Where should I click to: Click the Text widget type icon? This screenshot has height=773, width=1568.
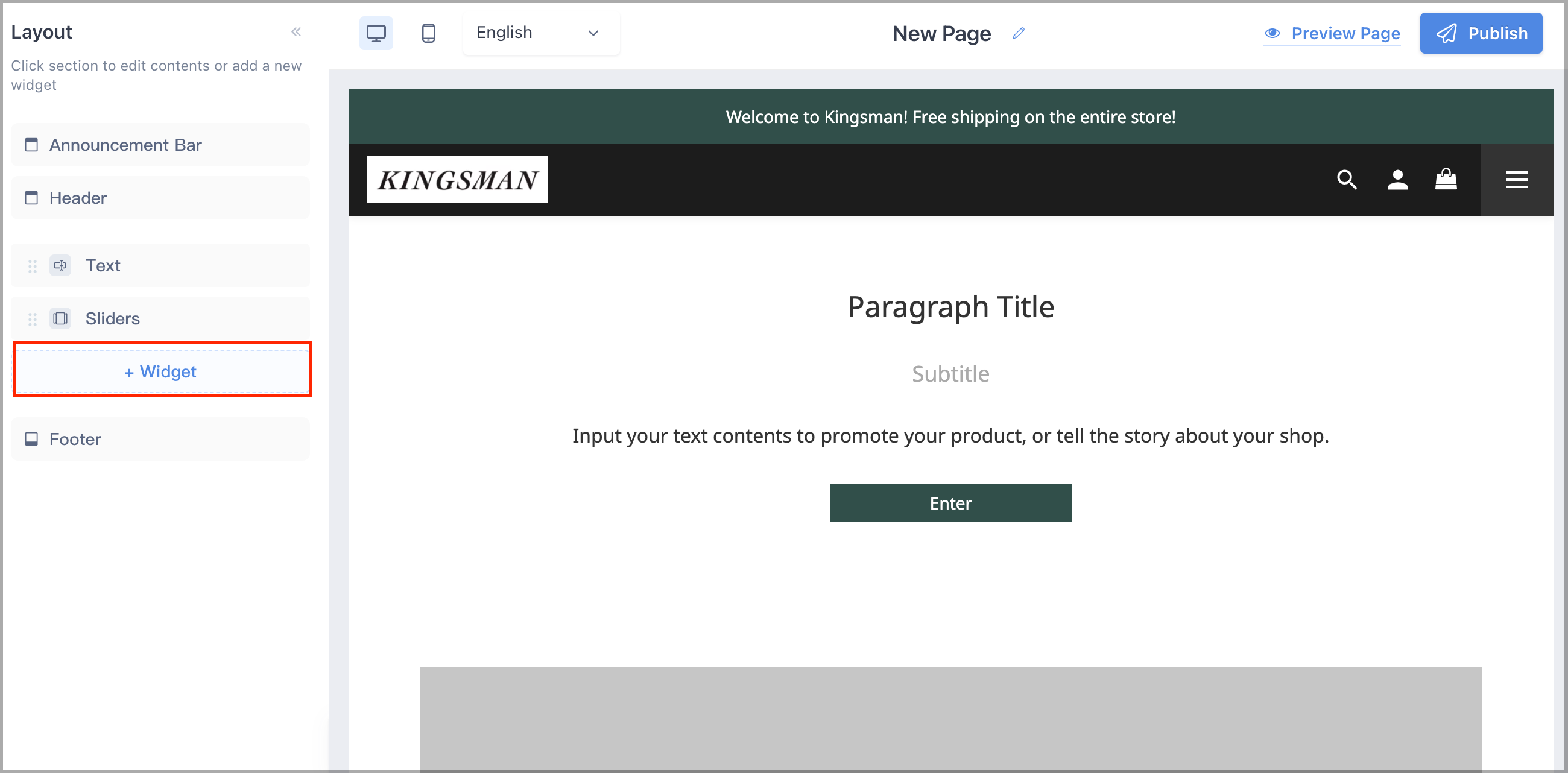[x=60, y=265]
